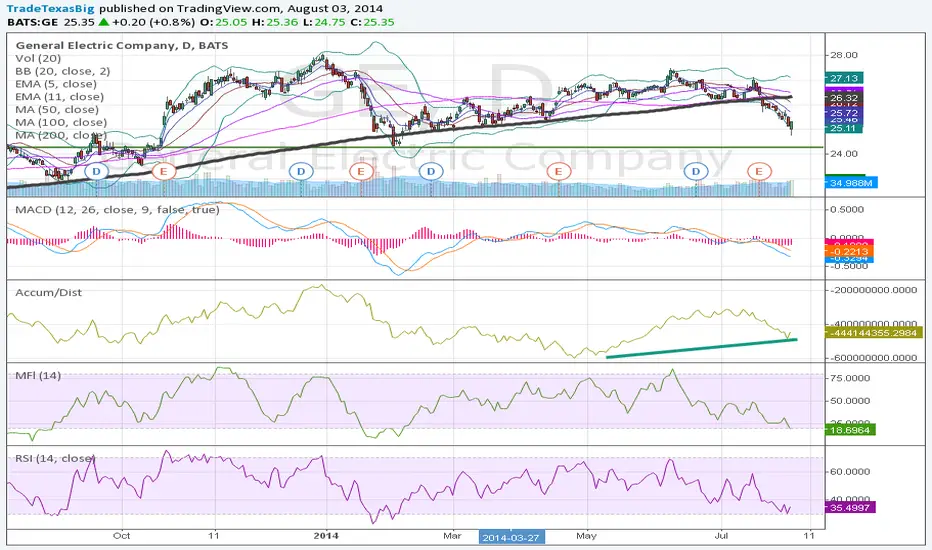Select the teal trendline under Accum/Dist

coord(701,348)
